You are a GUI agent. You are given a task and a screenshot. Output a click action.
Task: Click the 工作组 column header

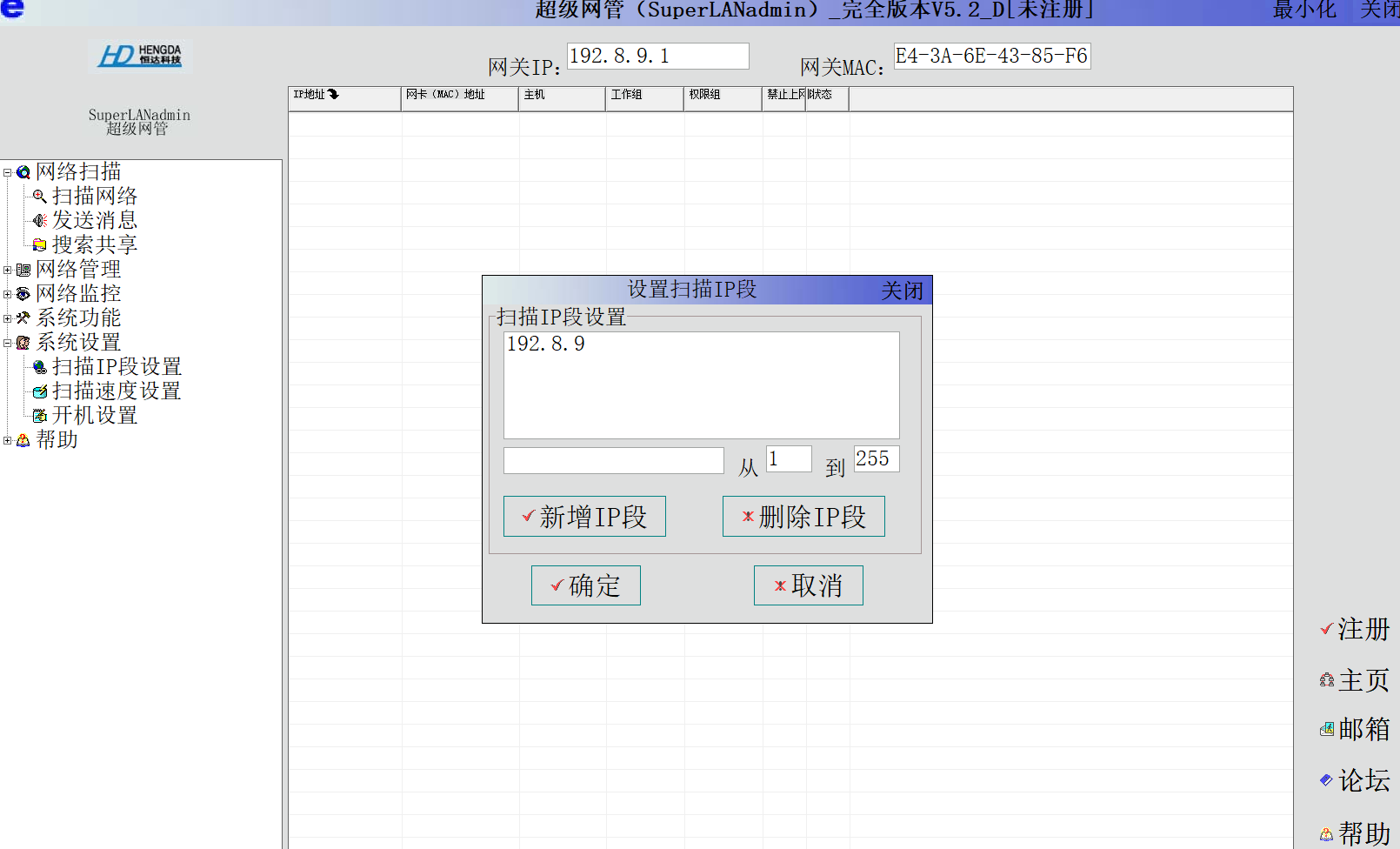click(x=645, y=98)
